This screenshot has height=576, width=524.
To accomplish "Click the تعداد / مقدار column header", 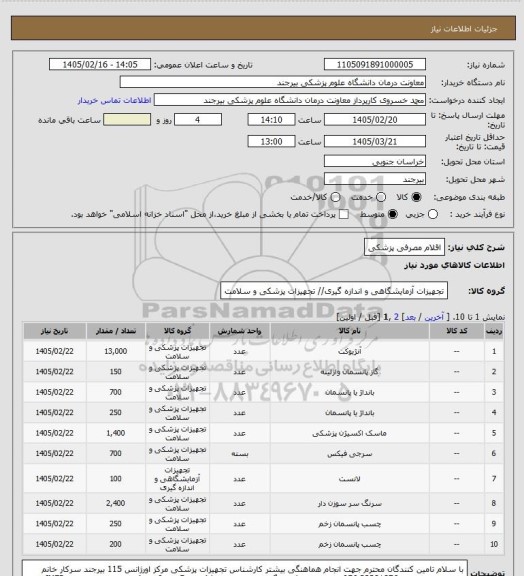I will tap(116, 331).
